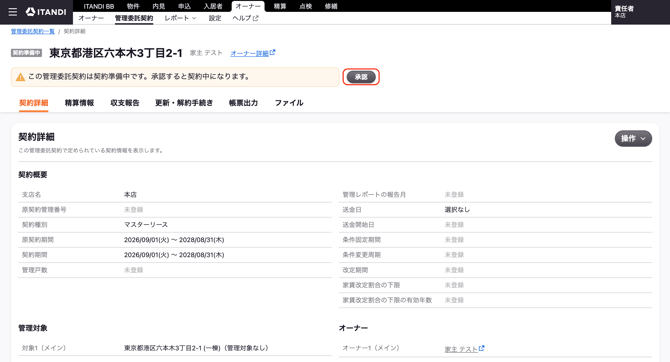Click the 管理レポートの報告月 label
Screen dimensions: 670x362
pyautogui.click(x=374, y=195)
